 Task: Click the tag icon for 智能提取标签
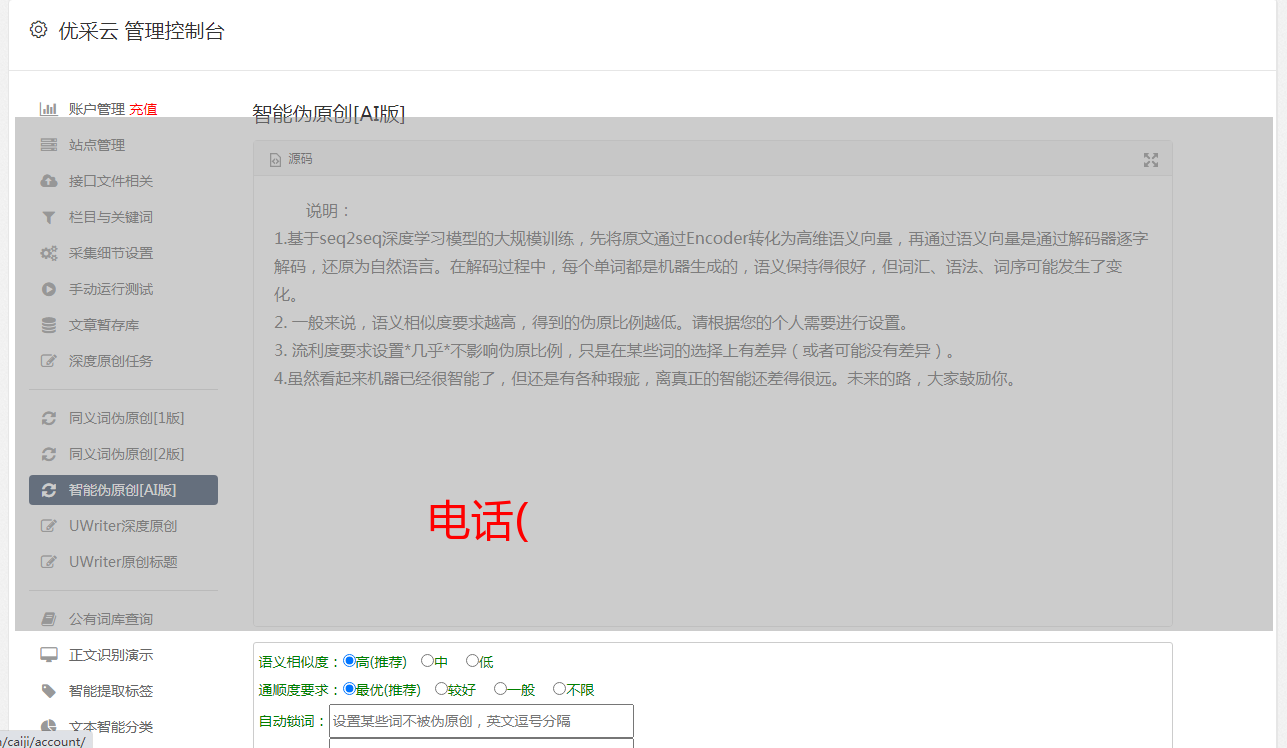48,691
